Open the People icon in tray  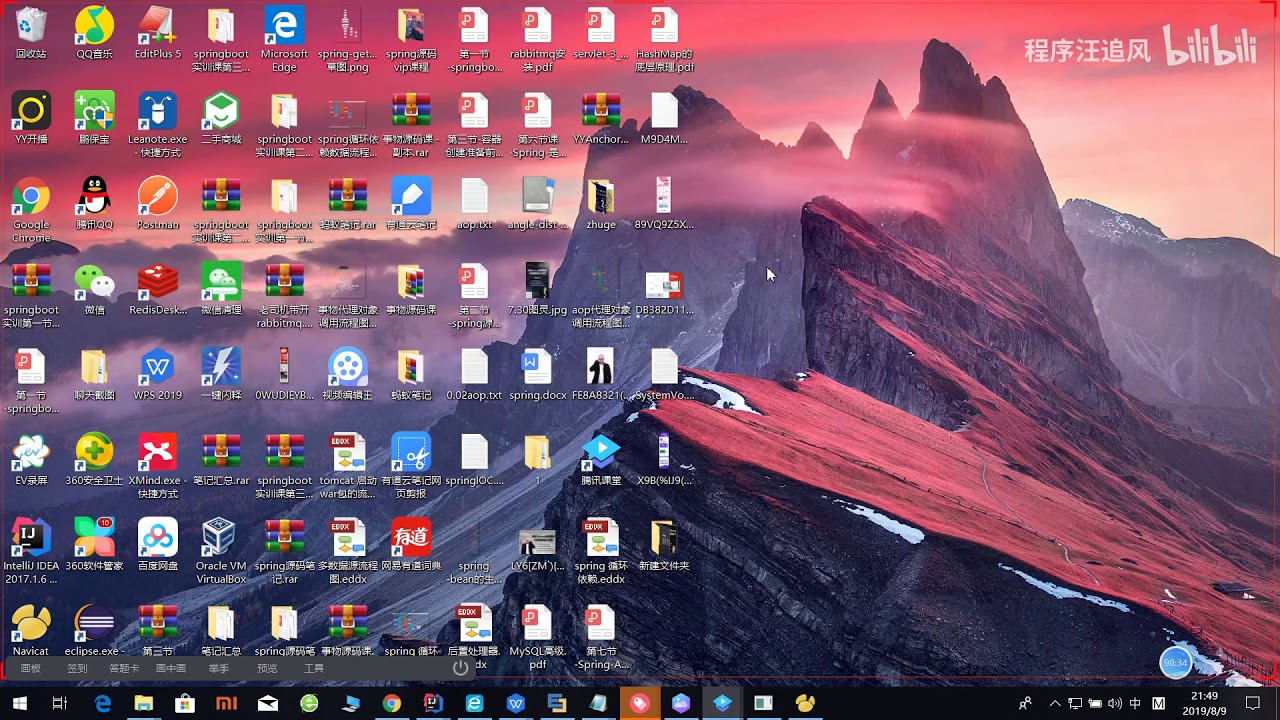[x=1025, y=704]
